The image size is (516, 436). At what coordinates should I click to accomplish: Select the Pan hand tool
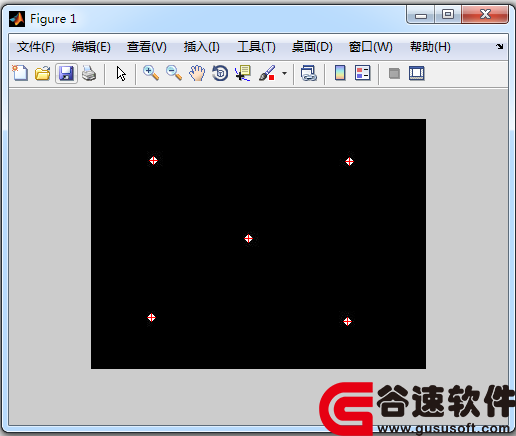197,73
